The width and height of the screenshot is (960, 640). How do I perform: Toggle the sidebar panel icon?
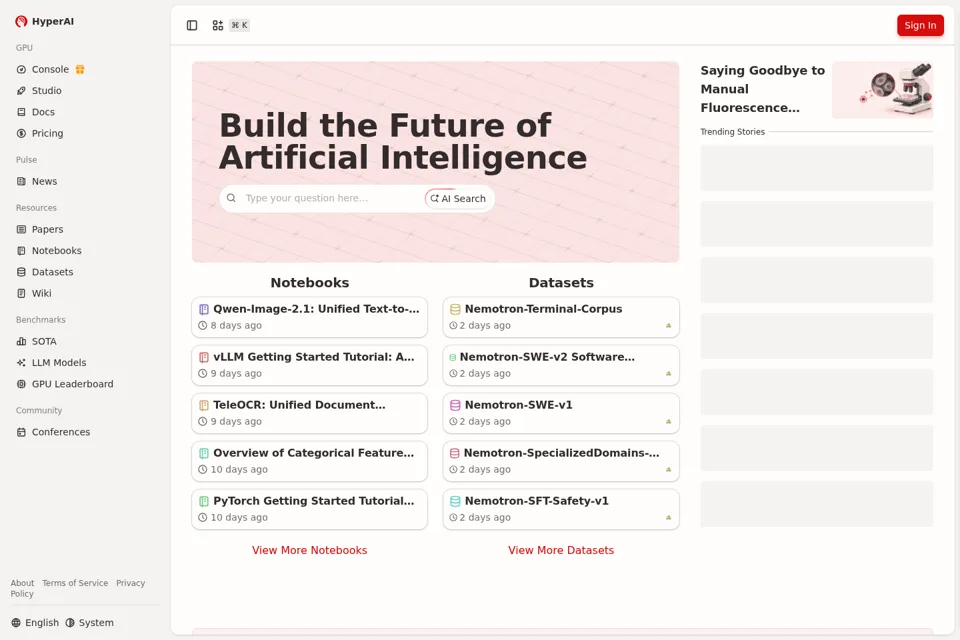[192, 25]
